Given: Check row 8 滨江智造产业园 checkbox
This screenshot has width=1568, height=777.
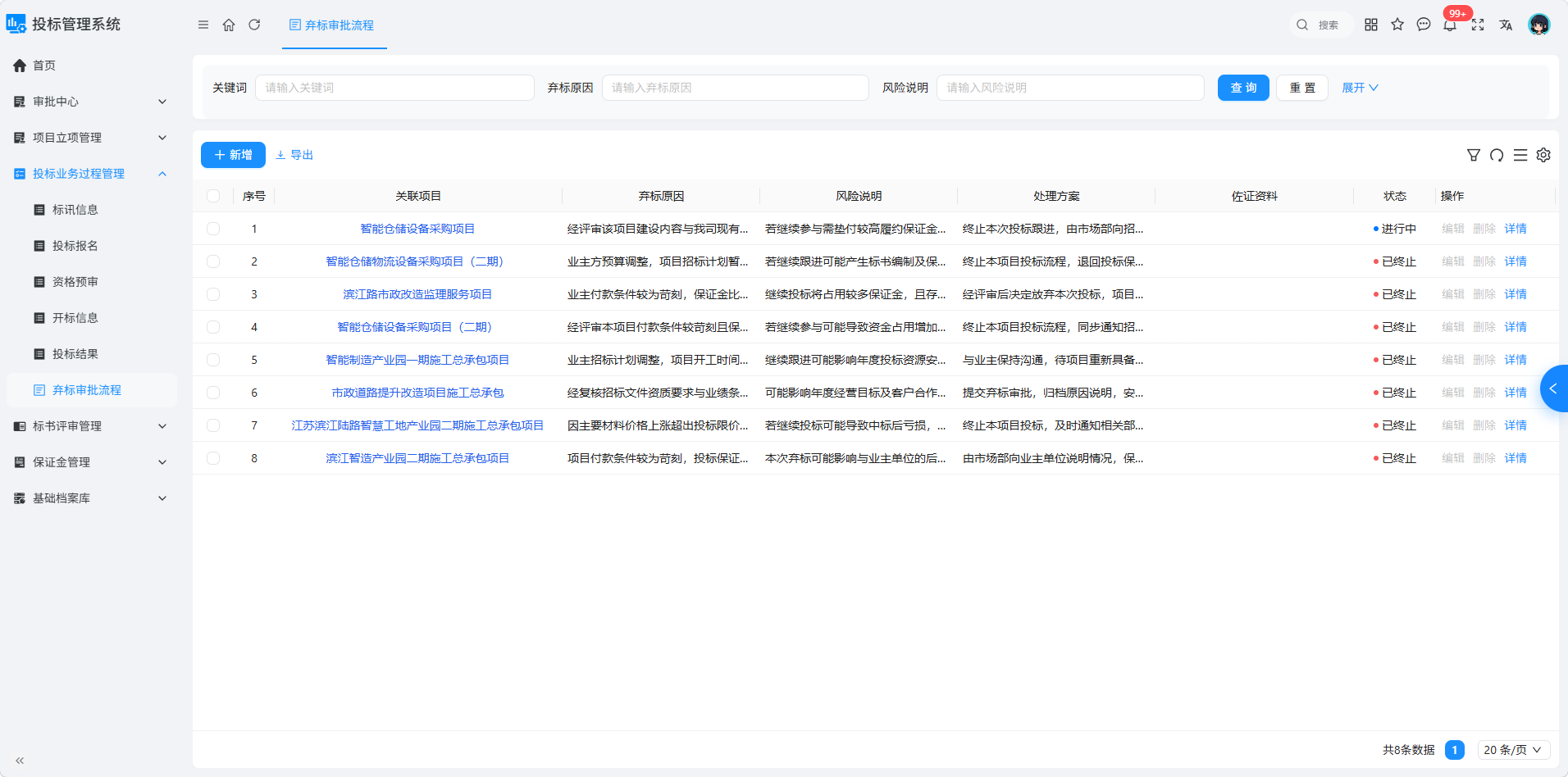Looking at the screenshot, I should click(x=213, y=458).
